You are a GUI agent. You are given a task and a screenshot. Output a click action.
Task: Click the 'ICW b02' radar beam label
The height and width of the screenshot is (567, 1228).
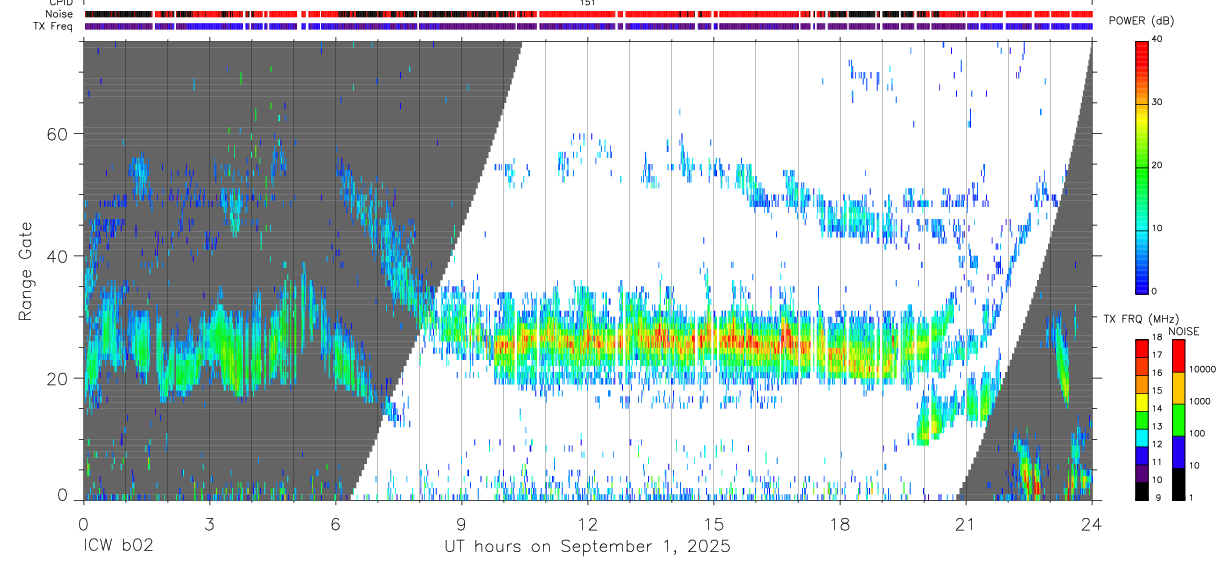coord(119,547)
